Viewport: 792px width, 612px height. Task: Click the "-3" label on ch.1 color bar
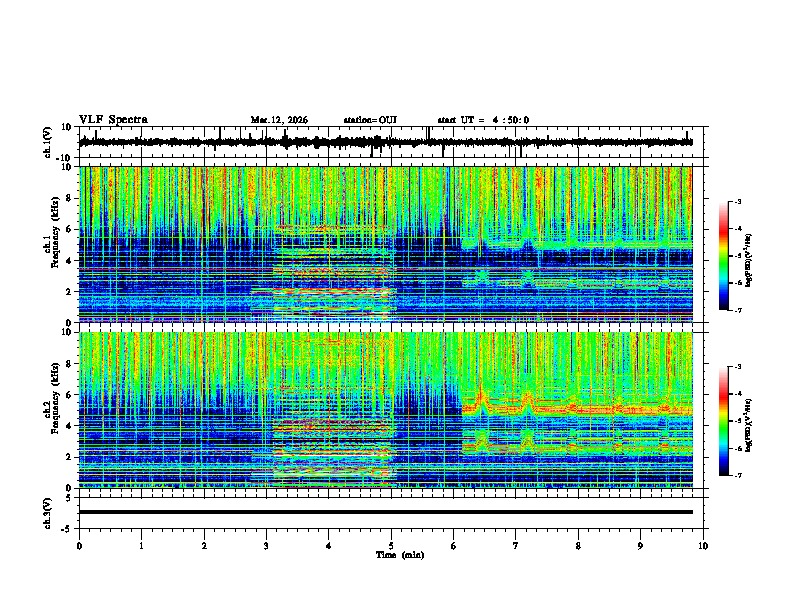(x=738, y=202)
